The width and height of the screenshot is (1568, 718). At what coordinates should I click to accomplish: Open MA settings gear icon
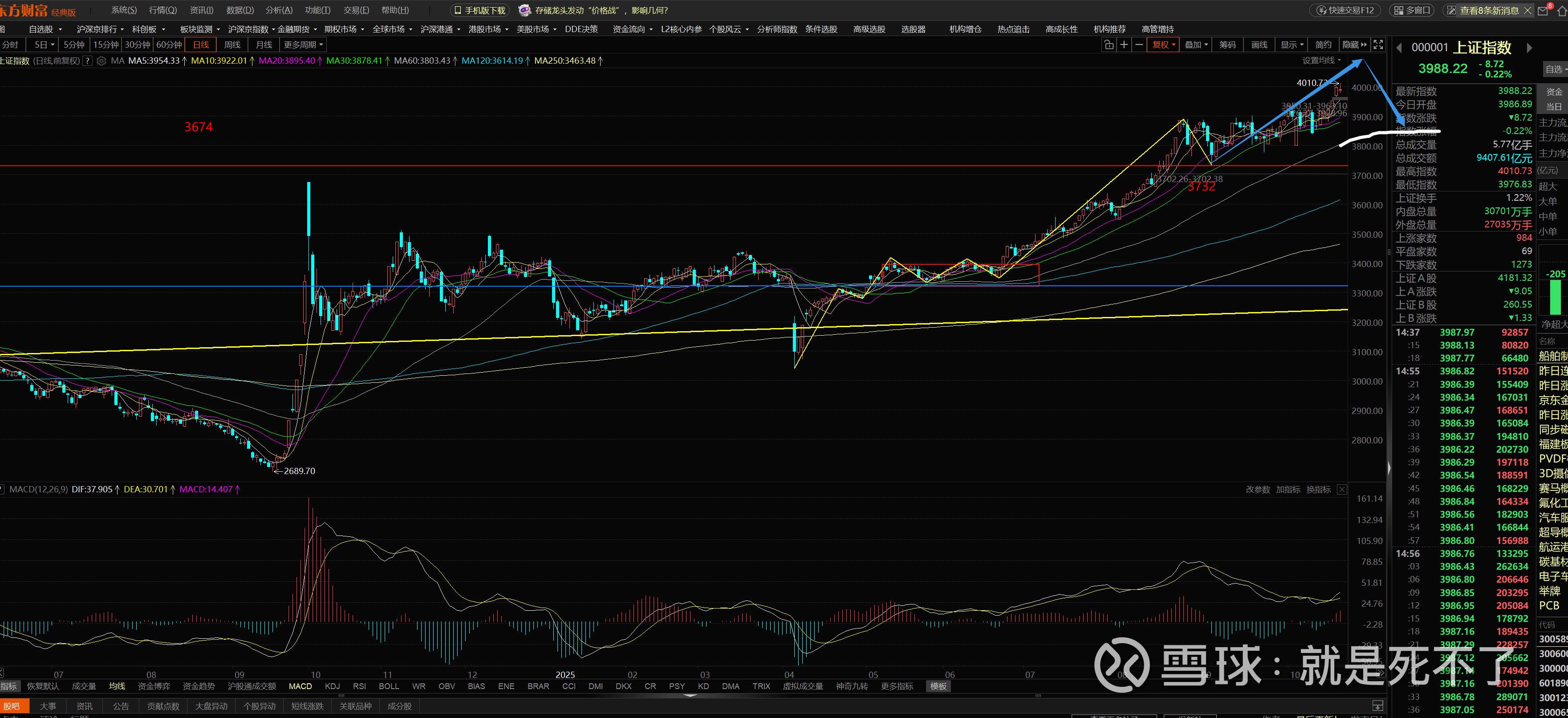102,61
